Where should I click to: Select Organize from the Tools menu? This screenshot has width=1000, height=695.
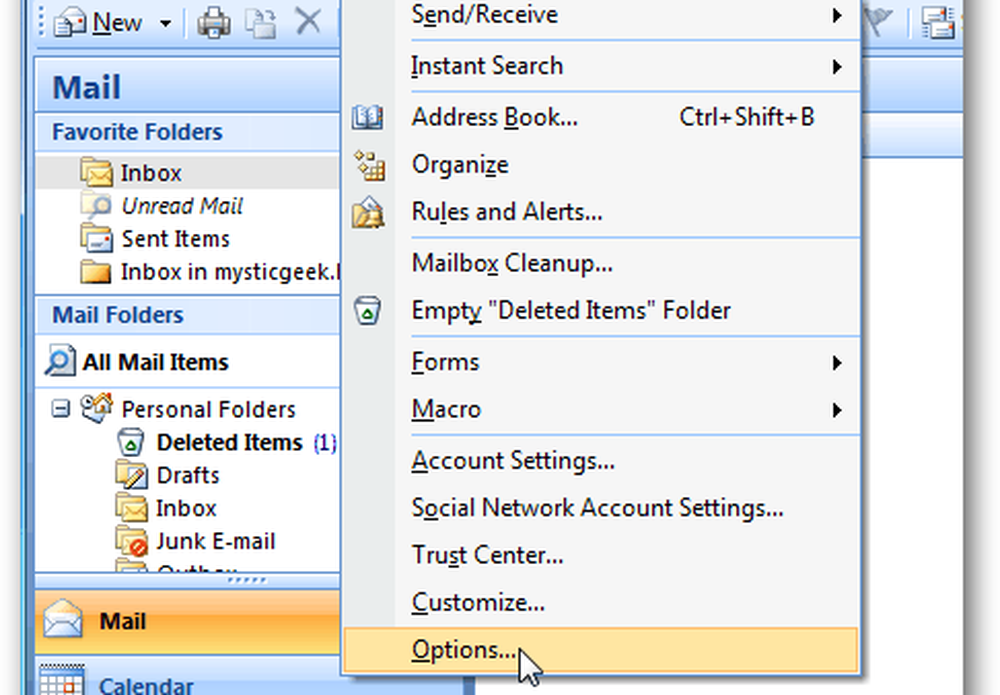click(602, 165)
